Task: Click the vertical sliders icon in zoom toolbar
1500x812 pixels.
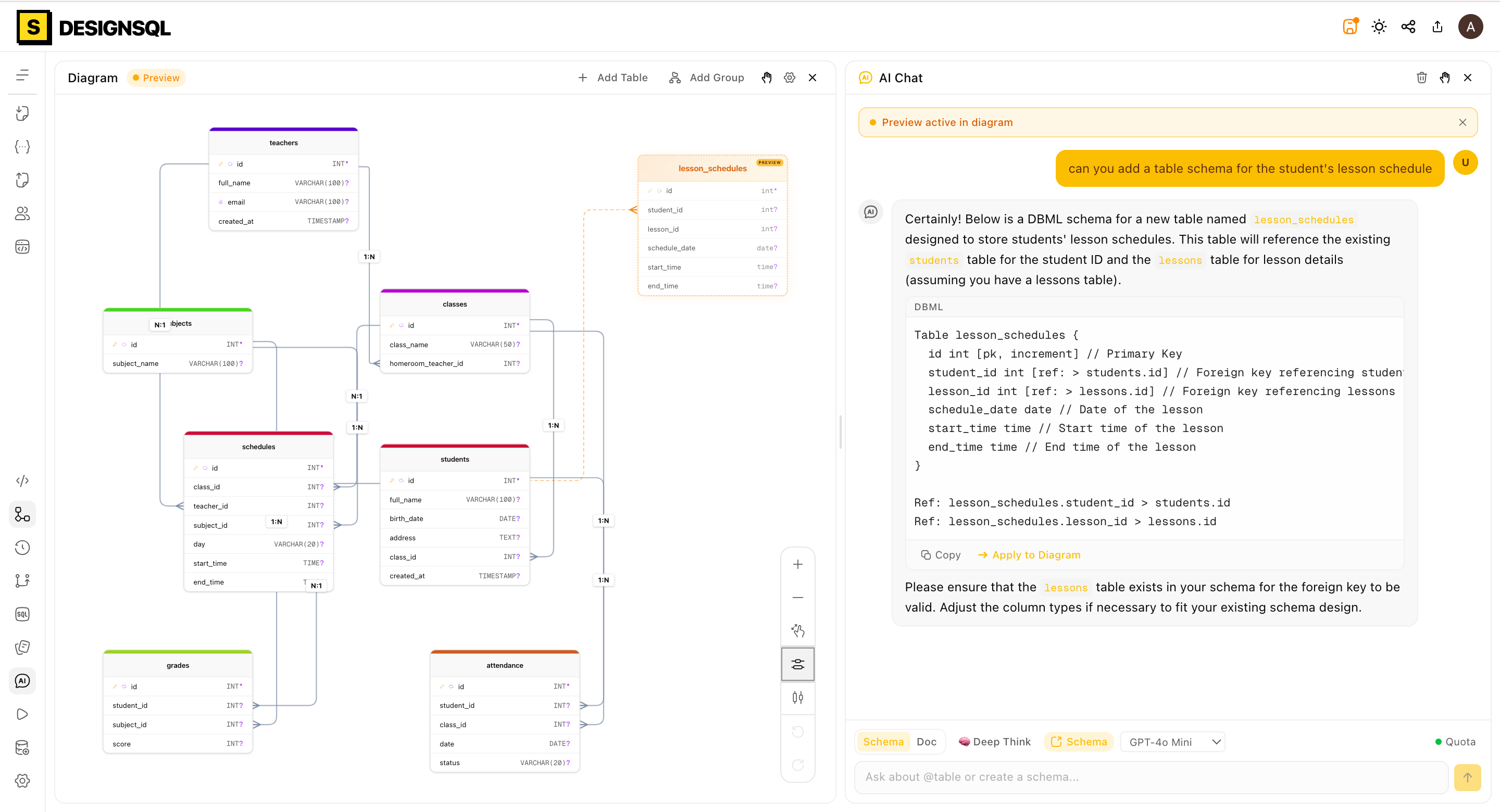Action: click(798, 697)
